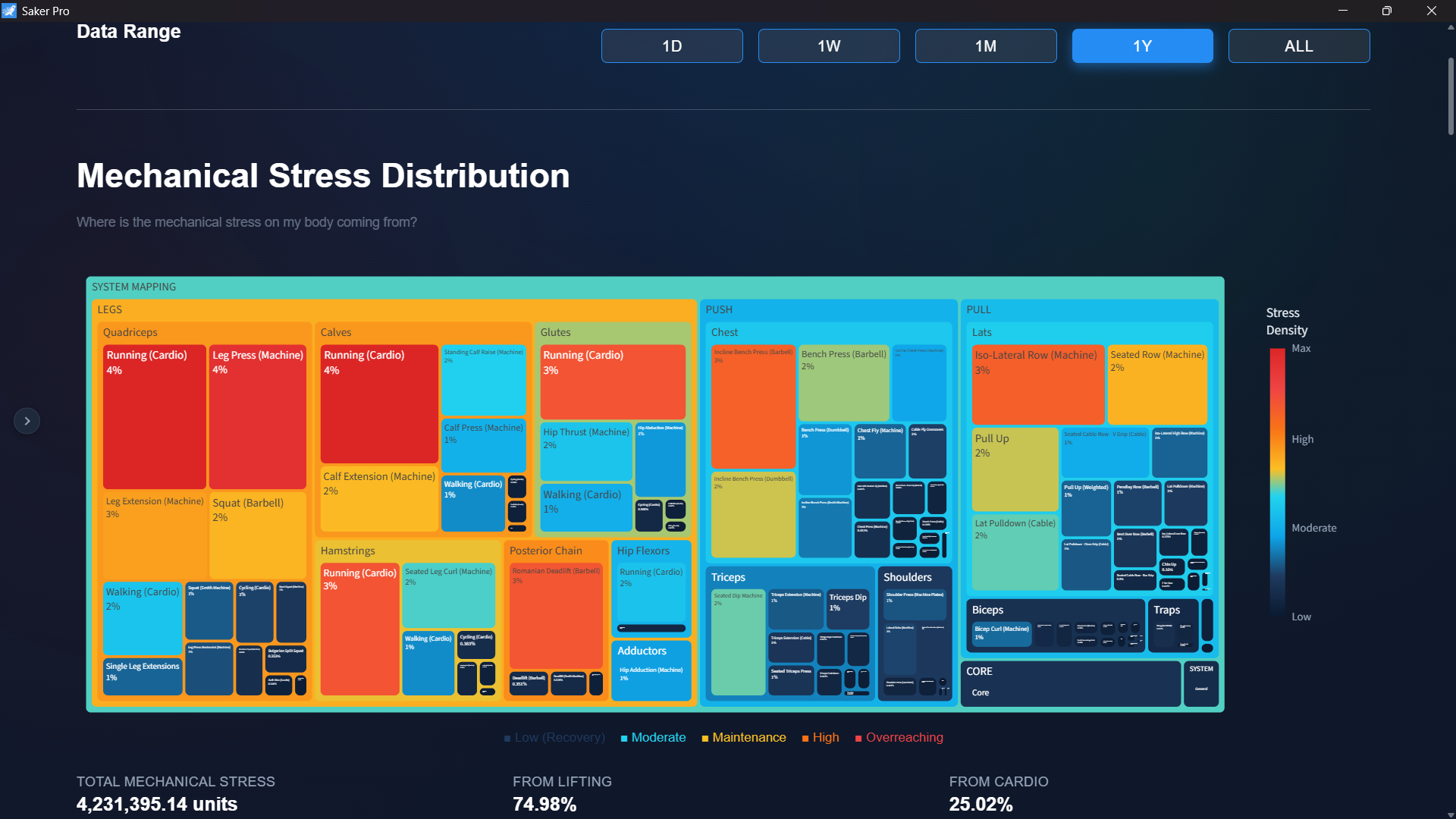The height and width of the screenshot is (819, 1456).
Task: Toggle the Moderate legend filter
Action: (652, 737)
